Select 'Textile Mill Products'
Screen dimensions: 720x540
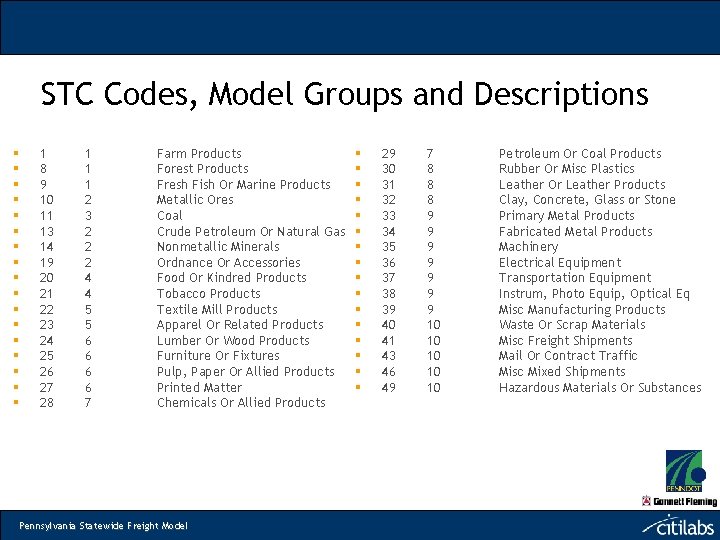pos(217,309)
